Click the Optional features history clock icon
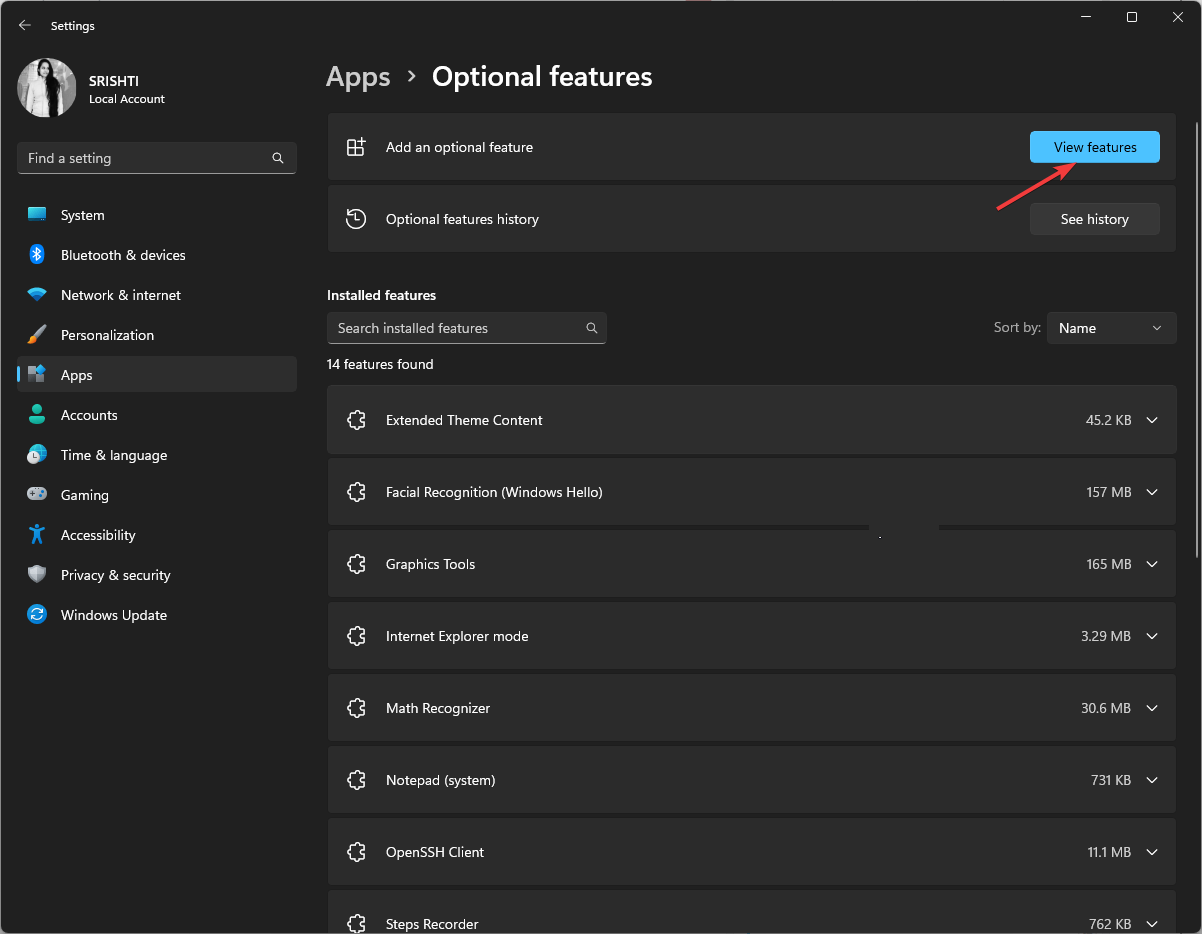Image resolution: width=1202 pixels, height=934 pixels. [356, 219]
